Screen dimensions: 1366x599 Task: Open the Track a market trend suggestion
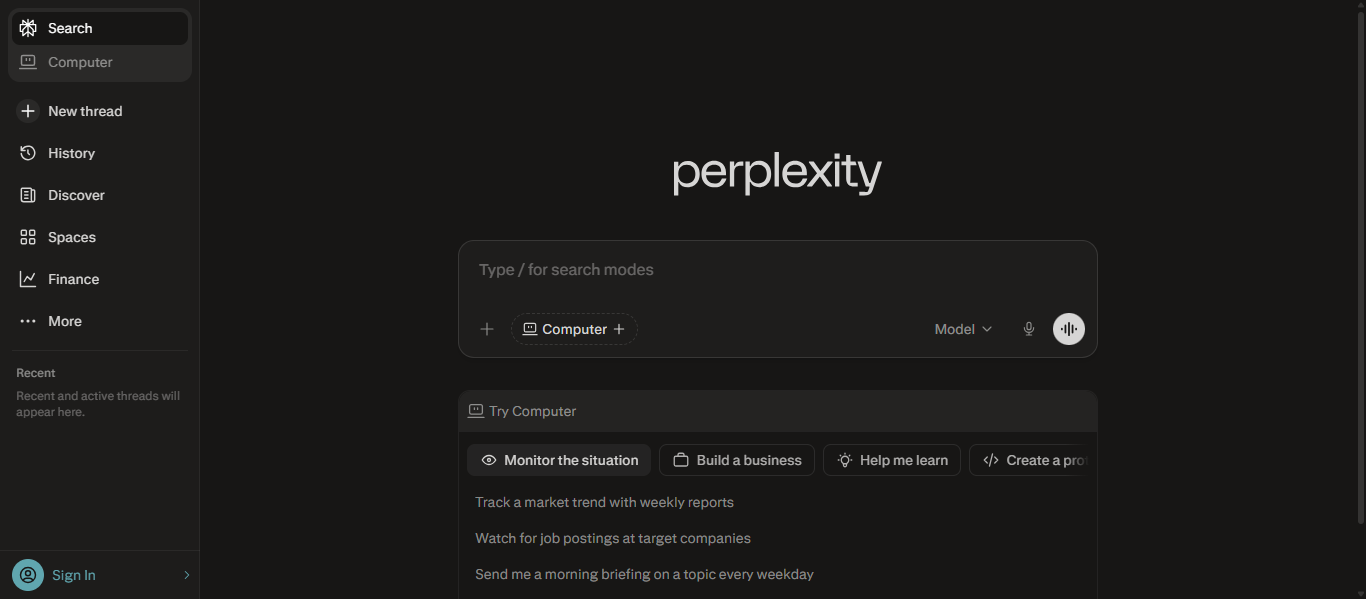(x=604, y=501)
